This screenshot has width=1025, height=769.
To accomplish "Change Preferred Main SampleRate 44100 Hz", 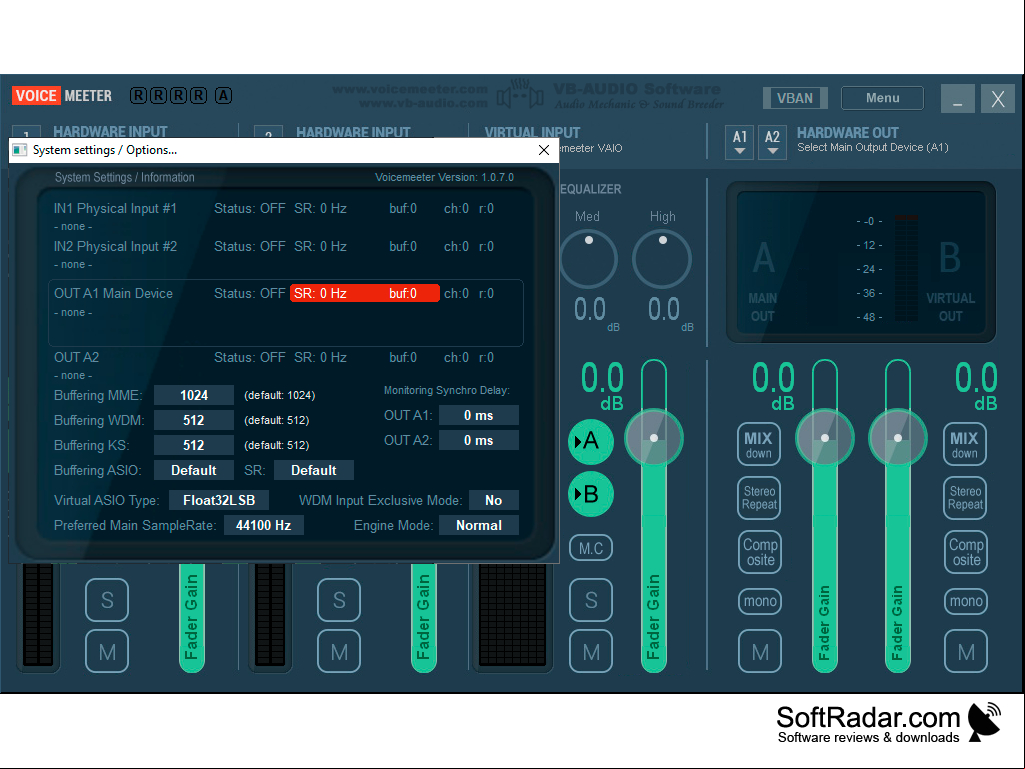I will tap(263, 525).
